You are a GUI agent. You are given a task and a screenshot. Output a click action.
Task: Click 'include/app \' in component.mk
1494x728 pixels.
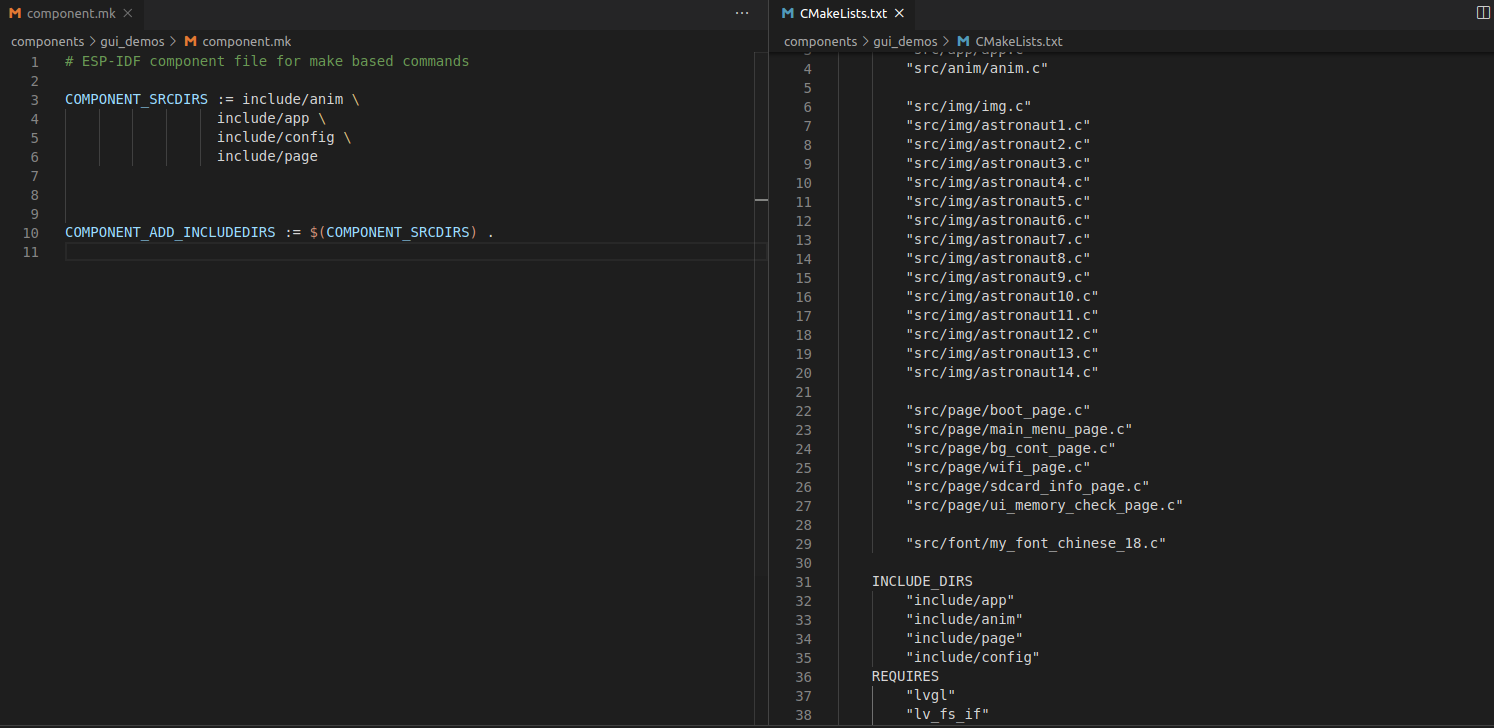click(x=271, y=119)
